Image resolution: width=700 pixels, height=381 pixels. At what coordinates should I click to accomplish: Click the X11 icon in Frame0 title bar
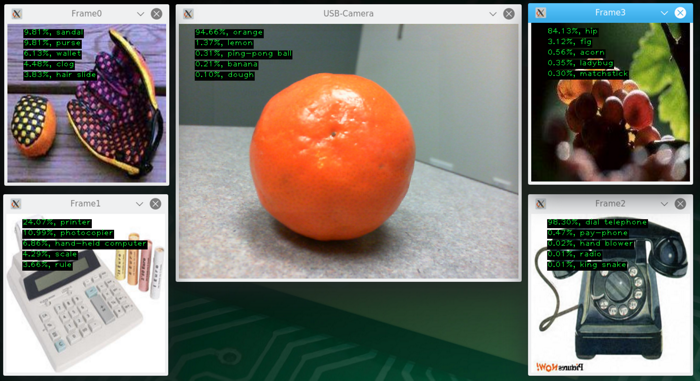pos(17,14)
